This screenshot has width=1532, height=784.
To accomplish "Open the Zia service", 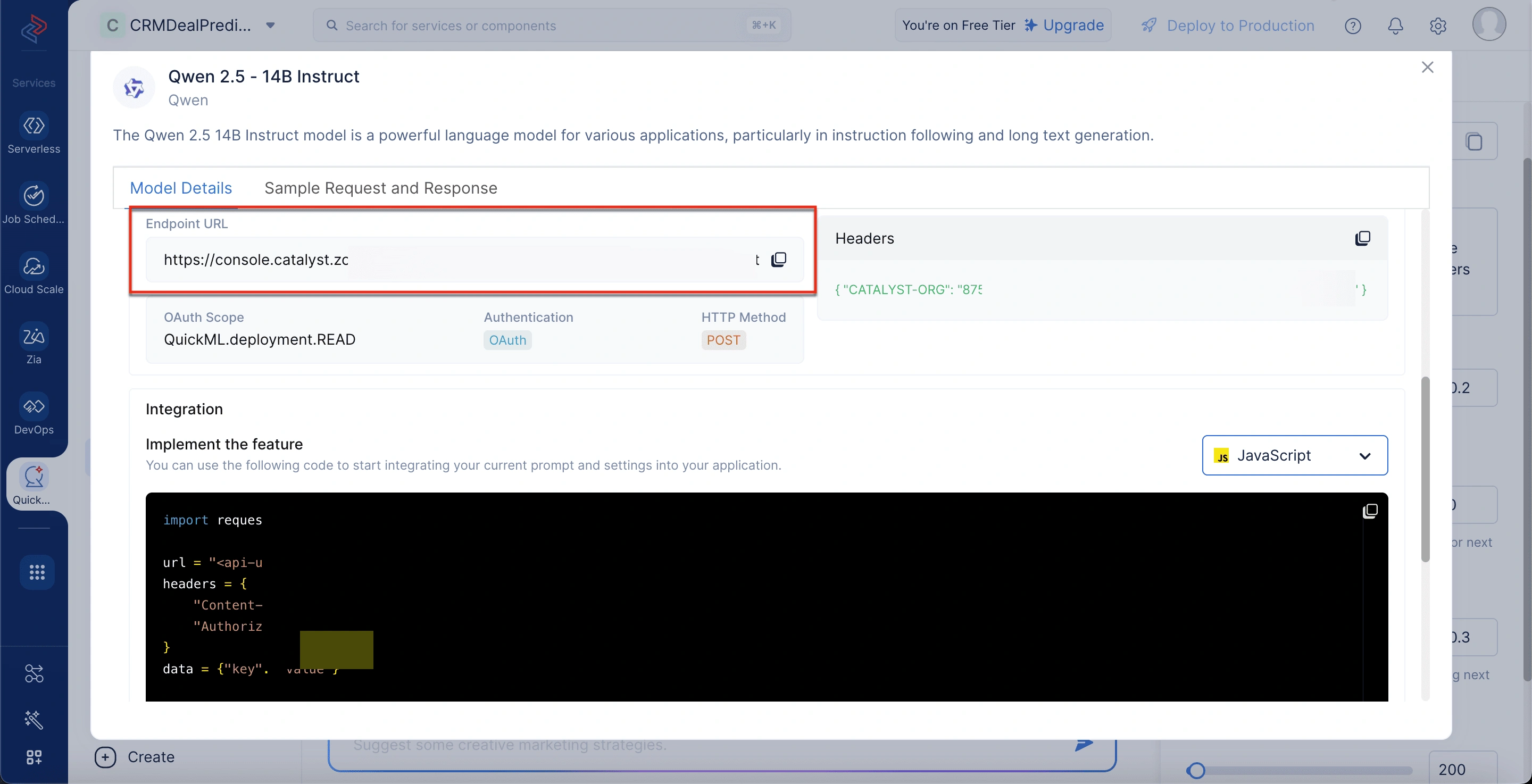I will (x=34, y=344).
